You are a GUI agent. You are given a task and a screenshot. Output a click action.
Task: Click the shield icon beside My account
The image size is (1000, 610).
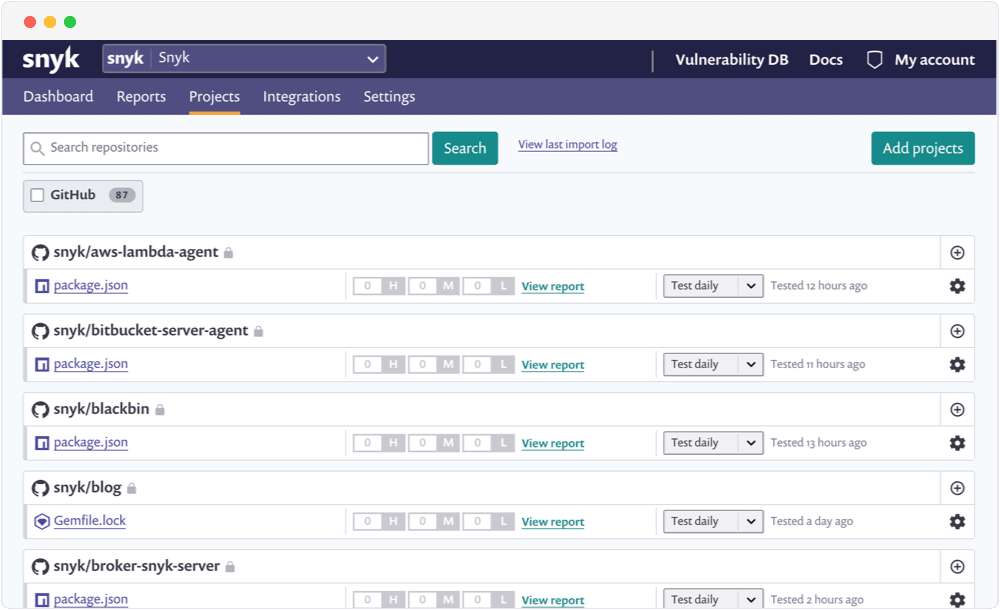(874, 60)
